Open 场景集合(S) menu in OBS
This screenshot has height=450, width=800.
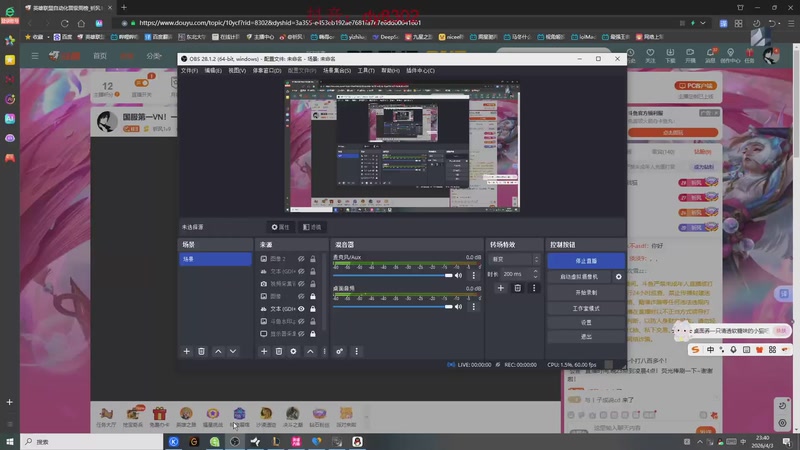pos(337,70)
